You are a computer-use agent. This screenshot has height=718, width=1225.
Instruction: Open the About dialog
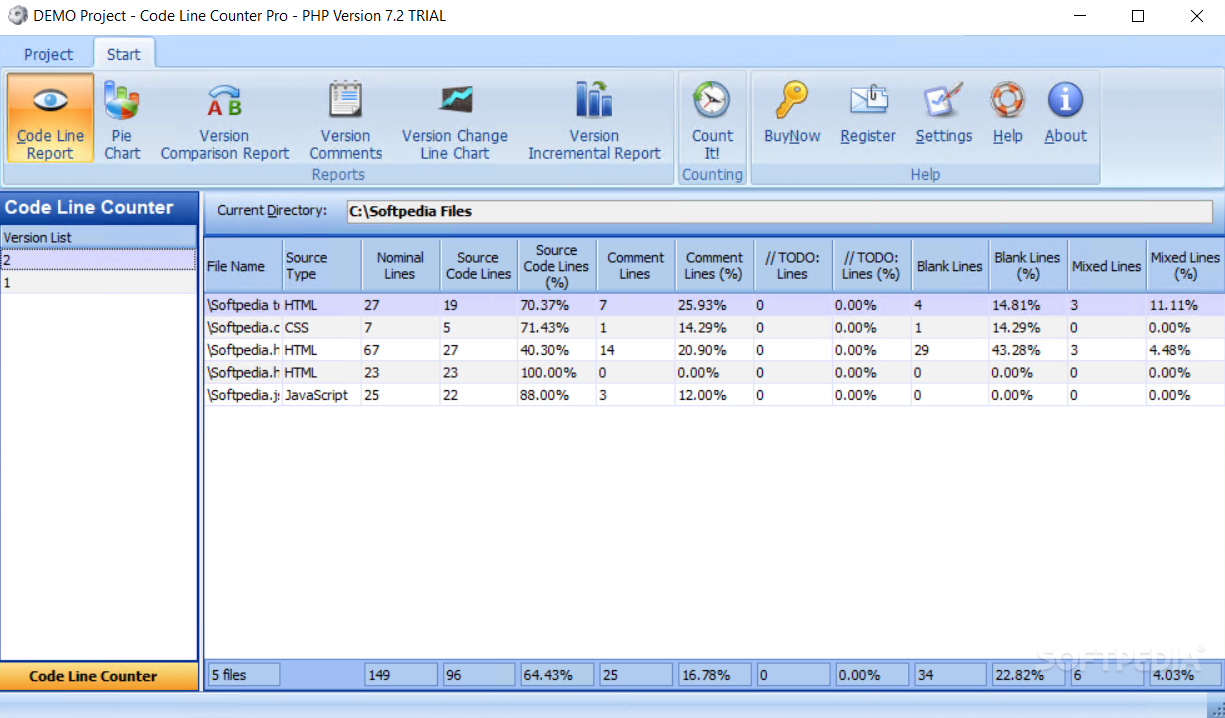click(x=1066, y=112)
